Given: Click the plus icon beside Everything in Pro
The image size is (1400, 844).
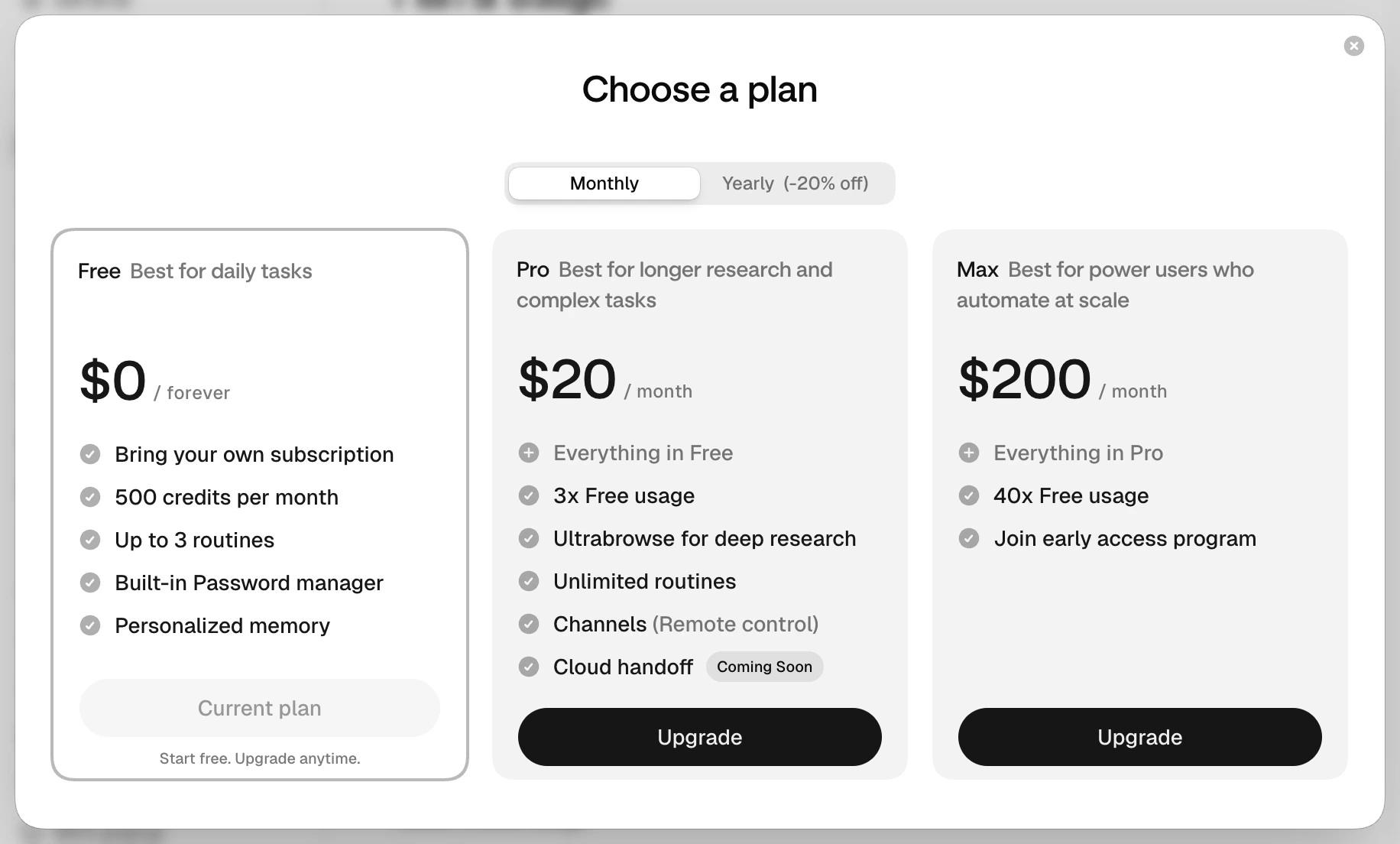Looking at the screenshot, I should click(x=969, y=453).
